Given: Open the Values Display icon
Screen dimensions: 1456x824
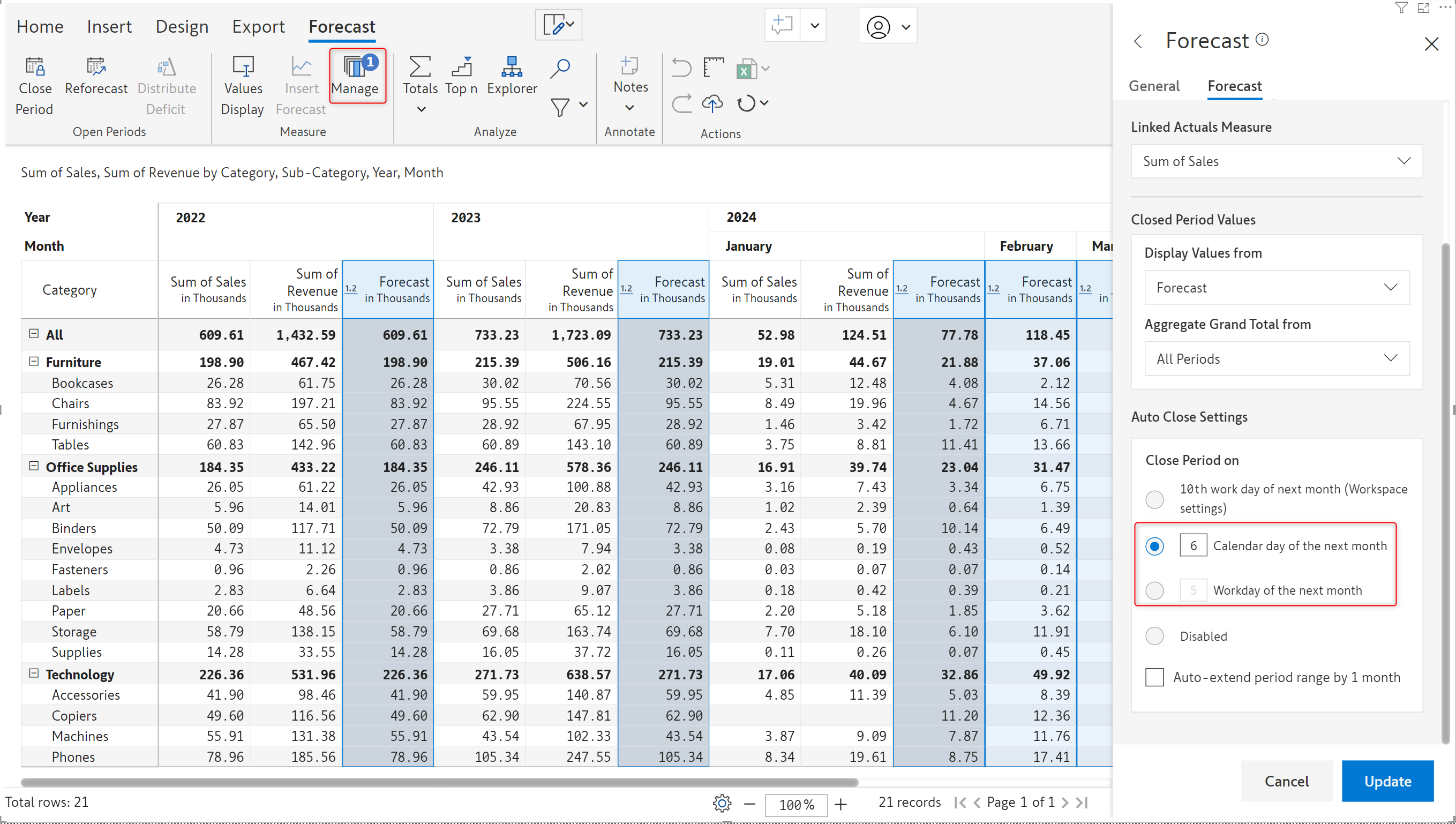Looking at the screenshot, I should [x=243, y=67].
